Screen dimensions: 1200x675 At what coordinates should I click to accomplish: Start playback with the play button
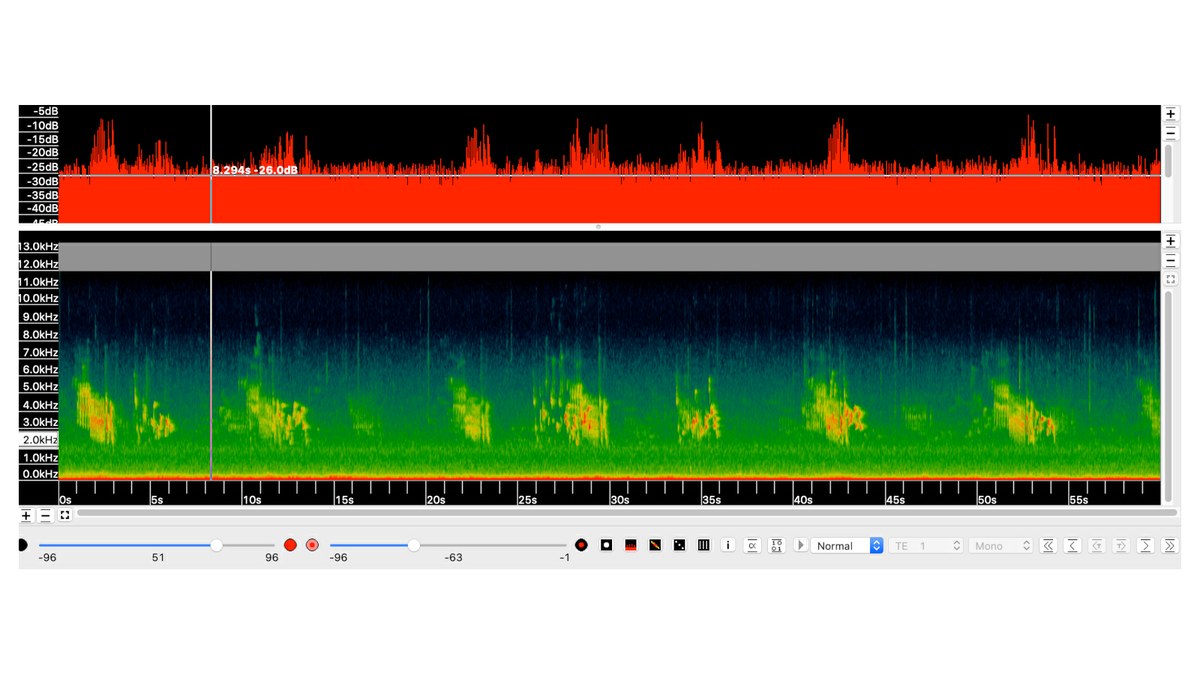pyautogui.click(x=800, y=545)
